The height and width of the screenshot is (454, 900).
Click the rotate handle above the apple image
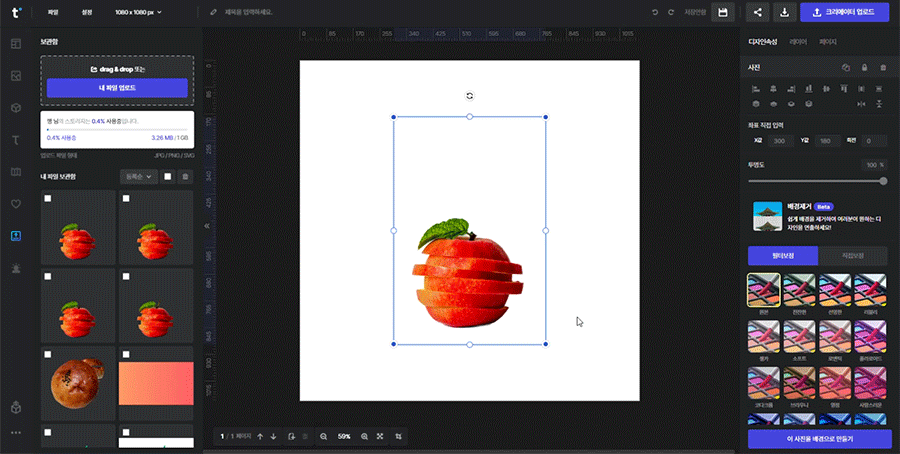[469, 96]
